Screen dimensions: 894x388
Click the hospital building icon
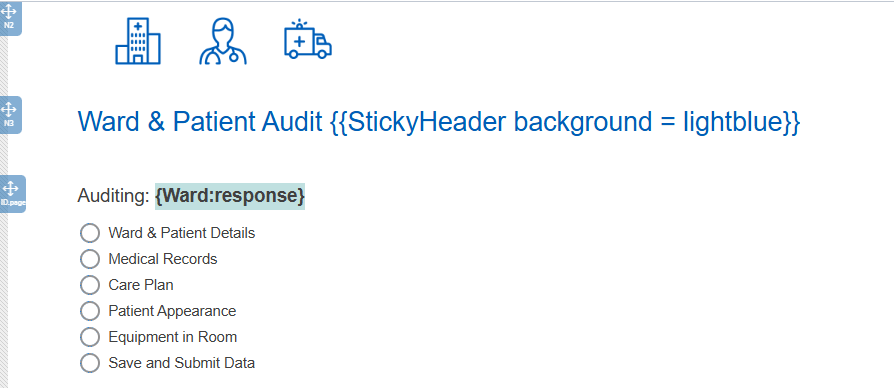(138, 40)
